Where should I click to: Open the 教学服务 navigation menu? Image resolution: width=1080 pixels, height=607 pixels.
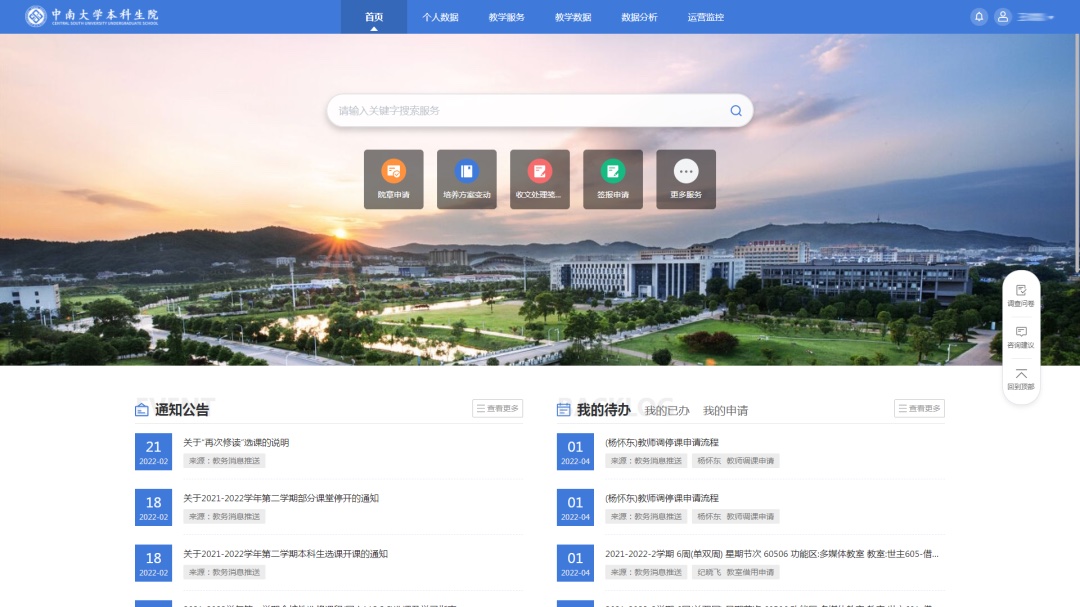[507, 17]
